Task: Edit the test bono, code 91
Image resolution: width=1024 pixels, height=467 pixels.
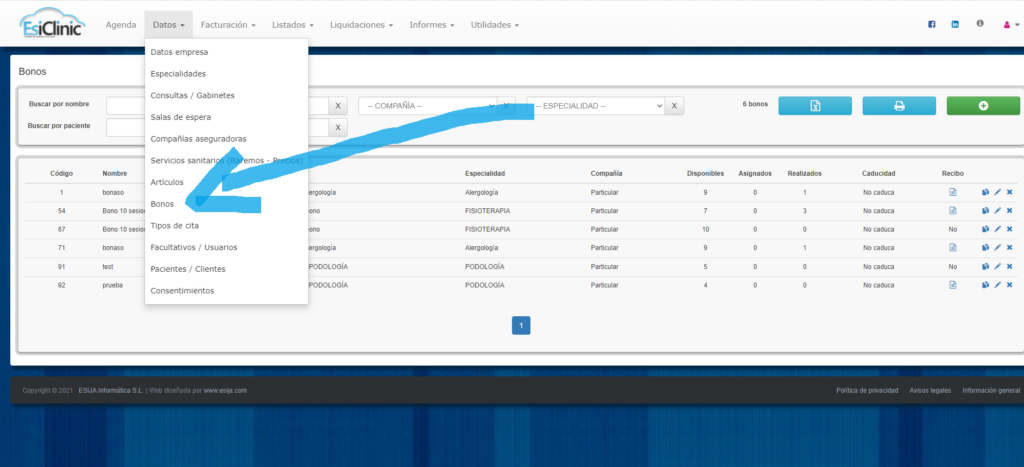Action: click(x=997, y=266)
